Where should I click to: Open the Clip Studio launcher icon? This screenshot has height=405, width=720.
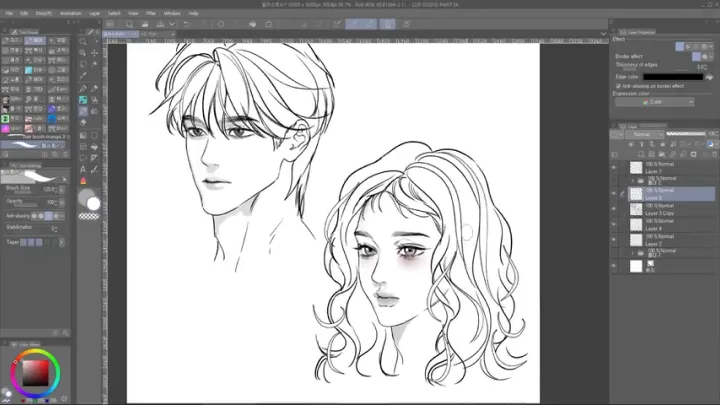tap(110, 24)
